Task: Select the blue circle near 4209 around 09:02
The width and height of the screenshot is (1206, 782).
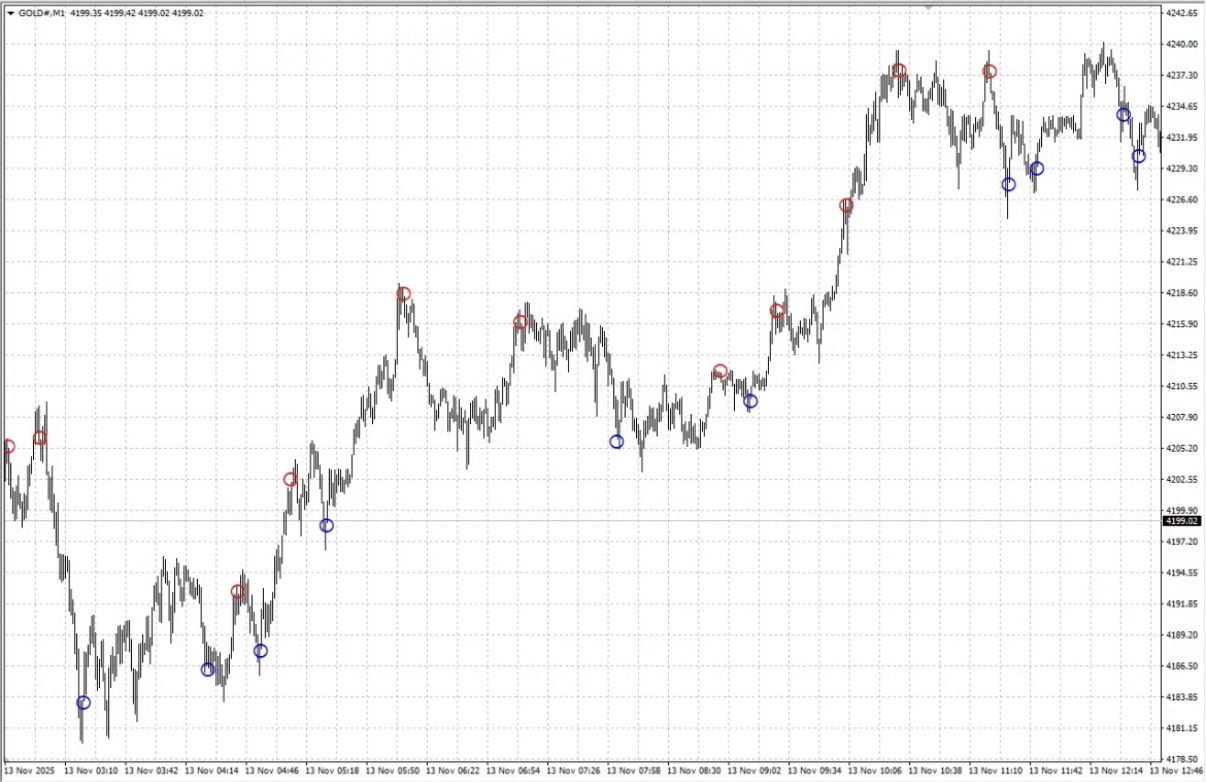Action: [751, 402]
